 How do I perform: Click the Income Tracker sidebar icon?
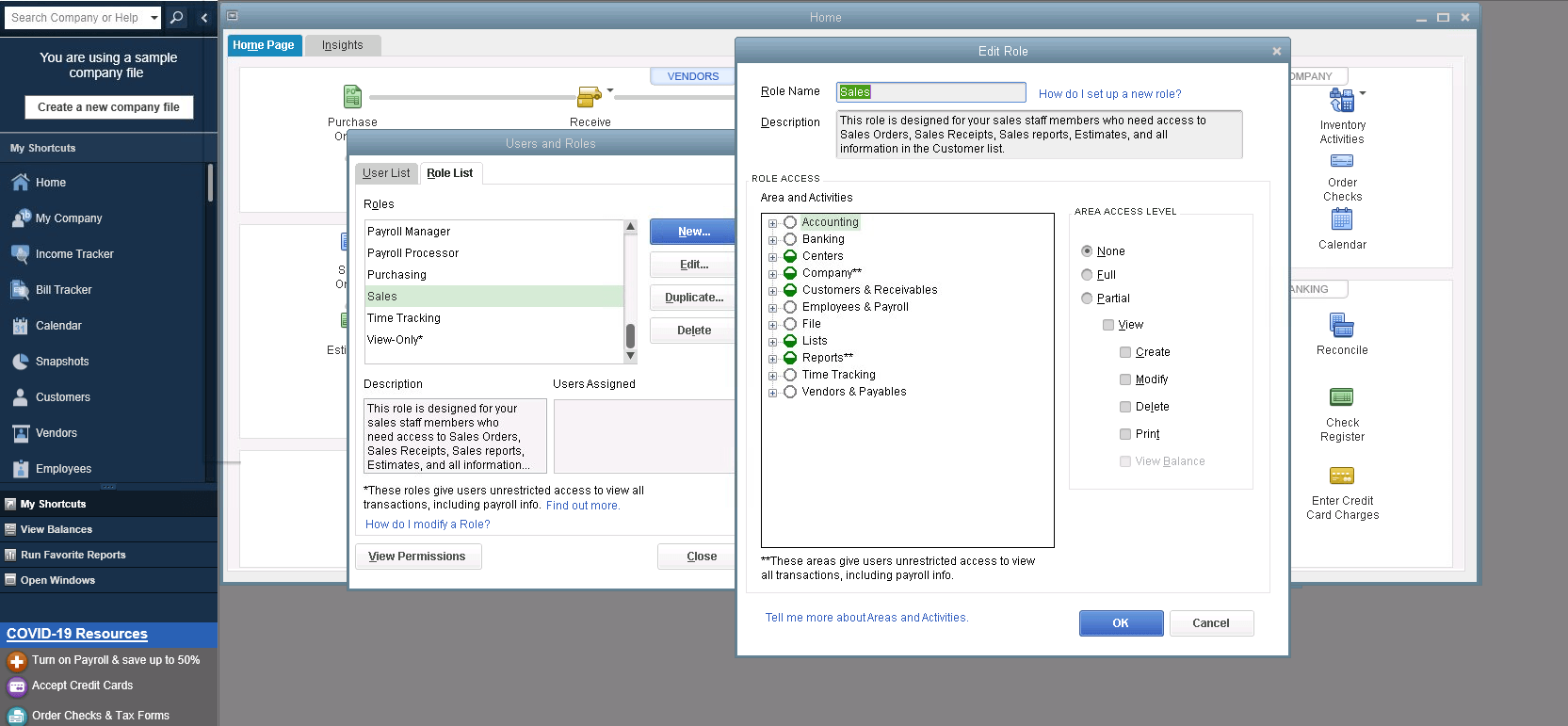(x=20, y=254)
